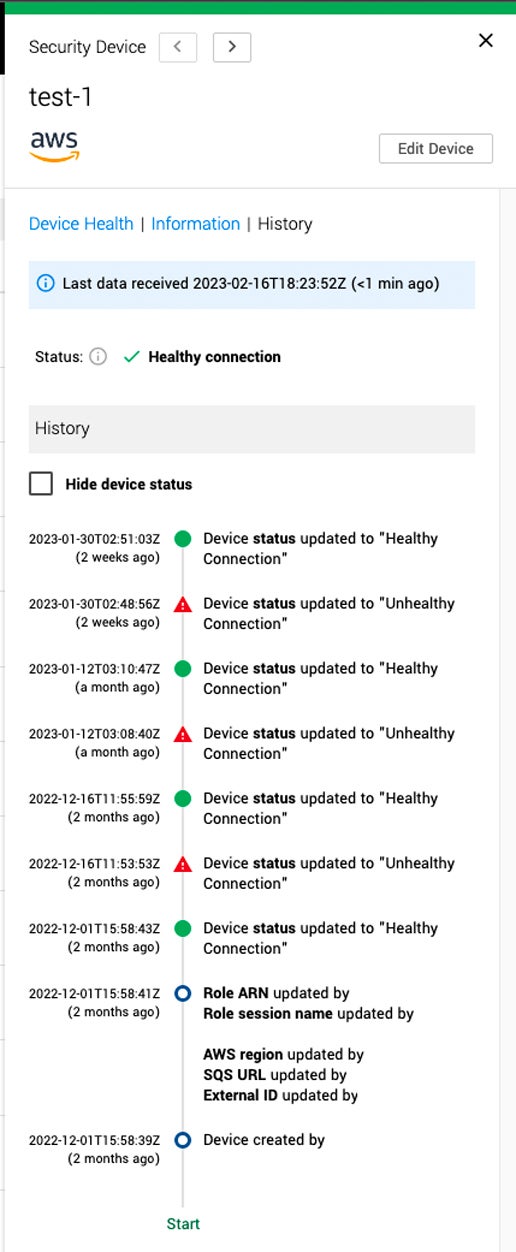
Task: Select red warning icon at 2023-01-12T03:08:40Z
Action: pos(183,734)
